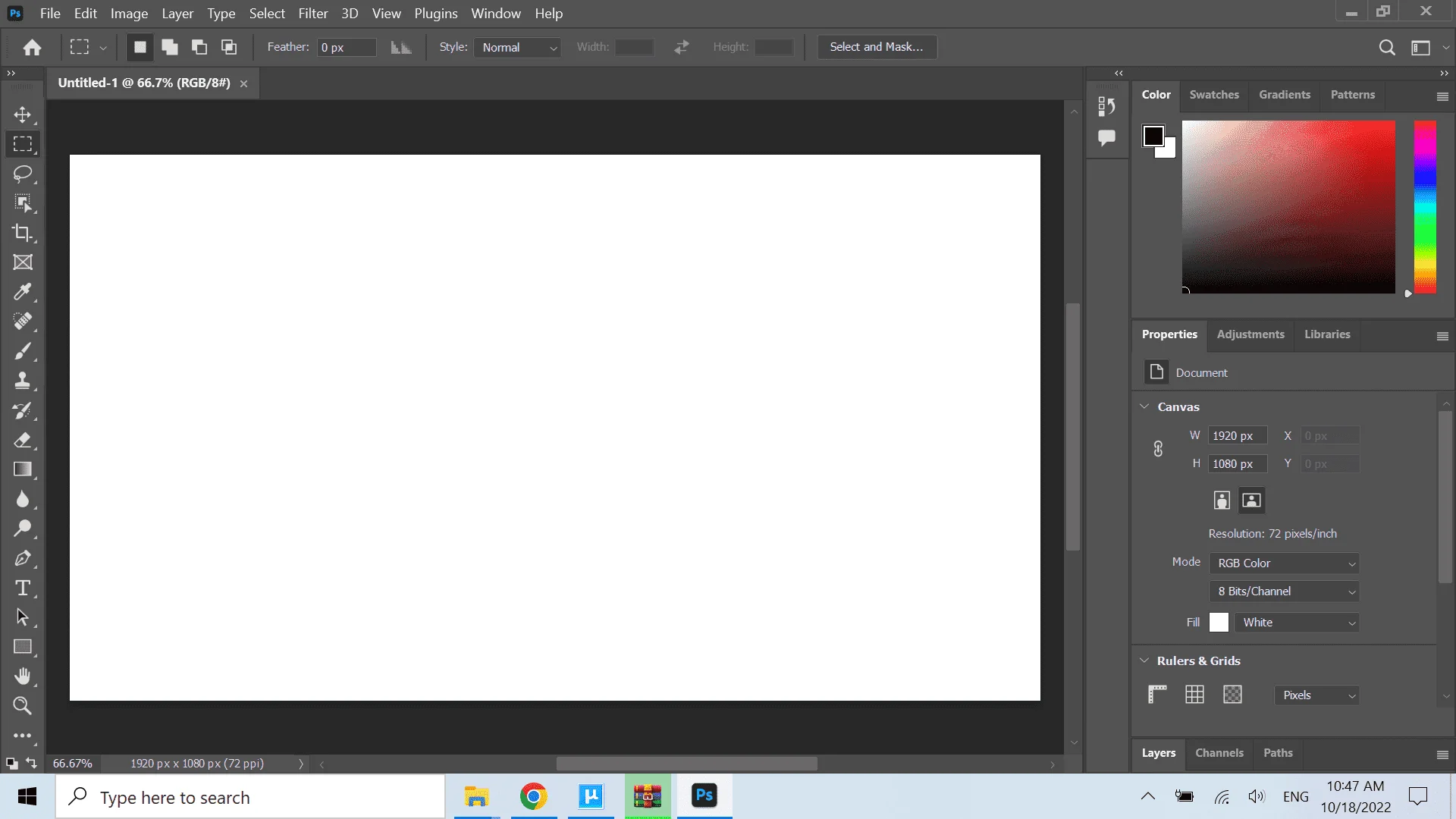Viewport: 1456px width, 819px height.
Task: Select the History Brush tool
Action: [x=23, y=410]
